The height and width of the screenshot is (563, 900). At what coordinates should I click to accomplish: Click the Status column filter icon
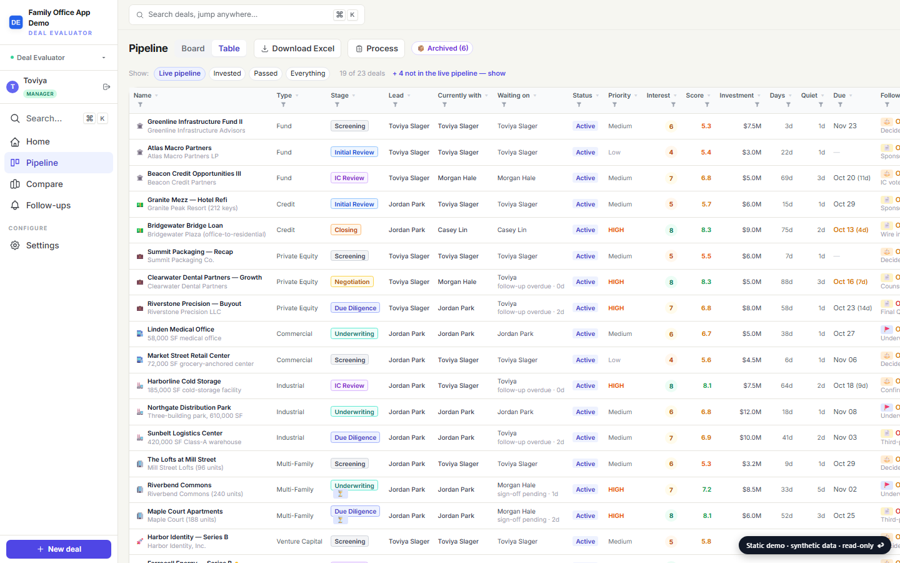[579, 104]
